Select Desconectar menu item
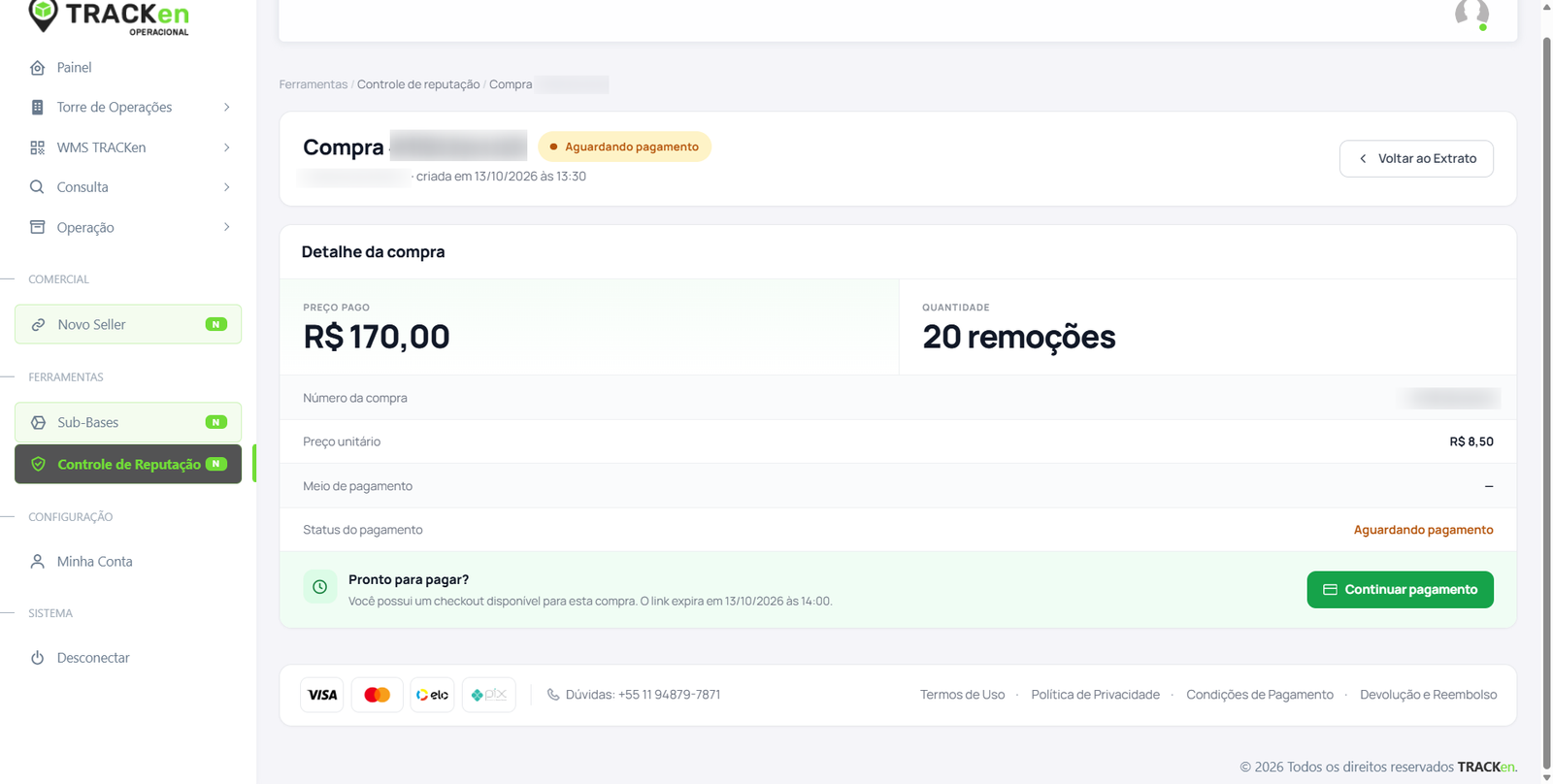Screen dimensions: 1553x784 pyautogui.click(x=128, y=658)
